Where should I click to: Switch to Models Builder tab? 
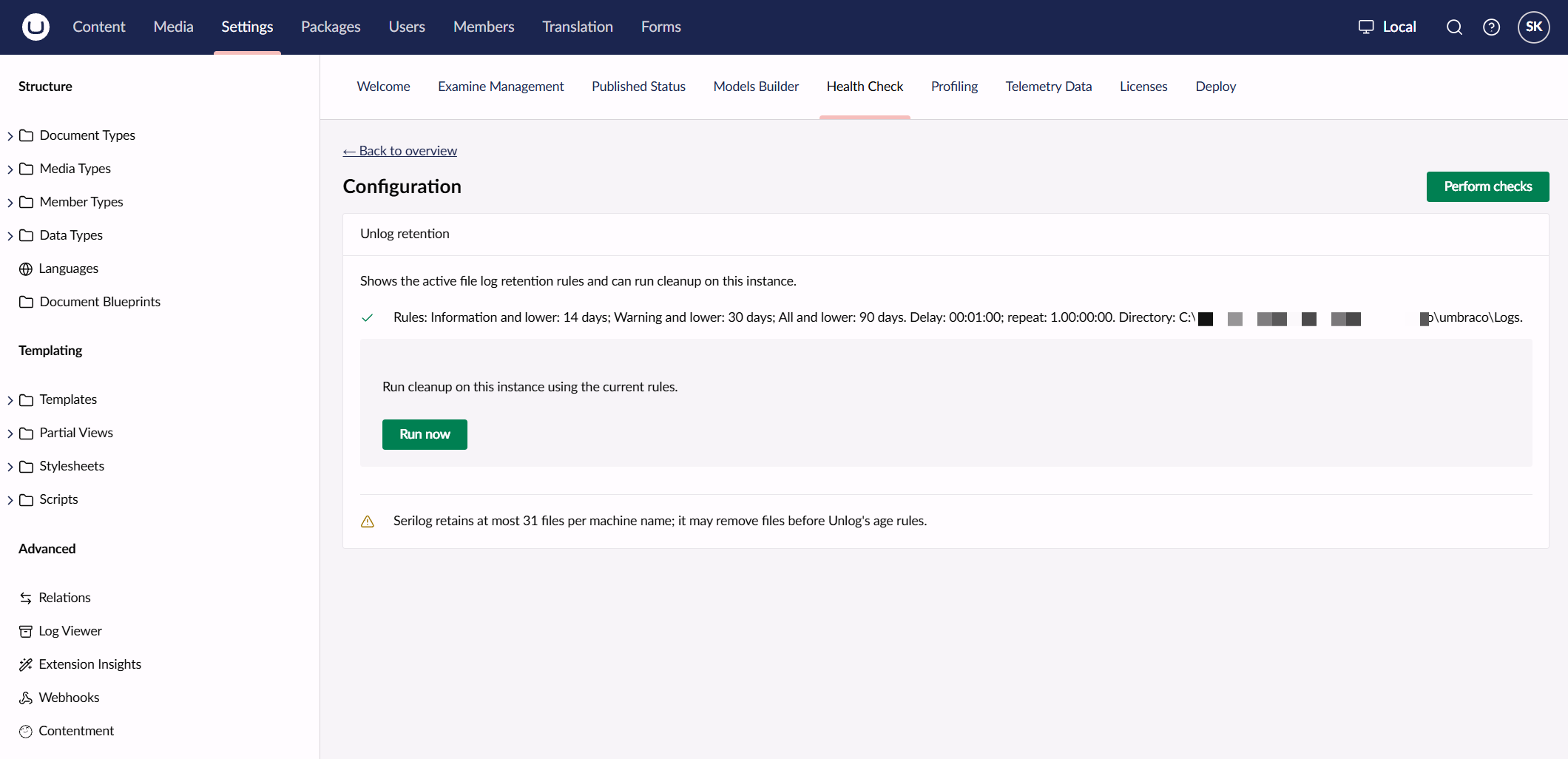pos(756,87)
